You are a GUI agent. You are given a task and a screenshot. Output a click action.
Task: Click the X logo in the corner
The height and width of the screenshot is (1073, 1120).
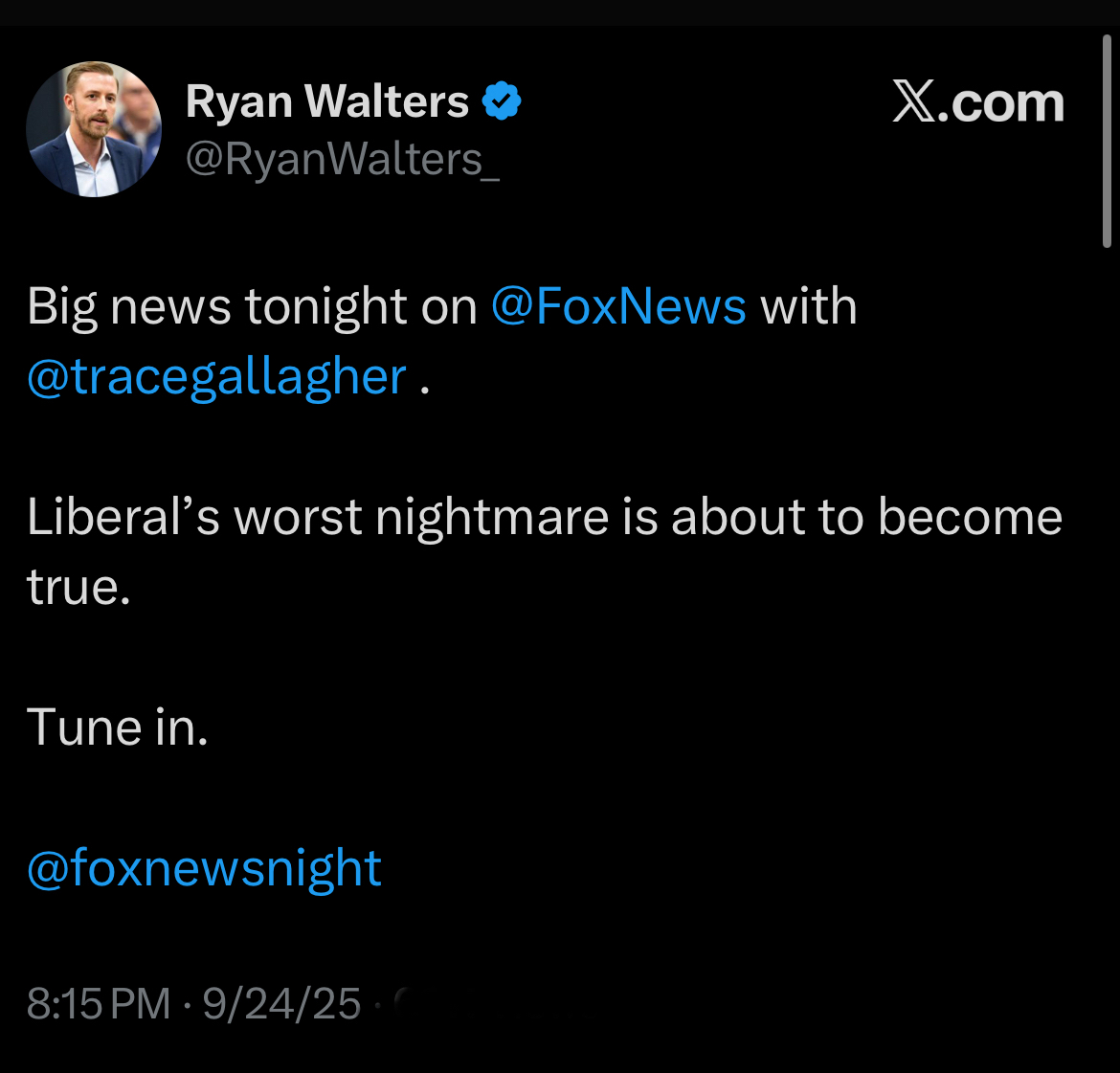914,101
